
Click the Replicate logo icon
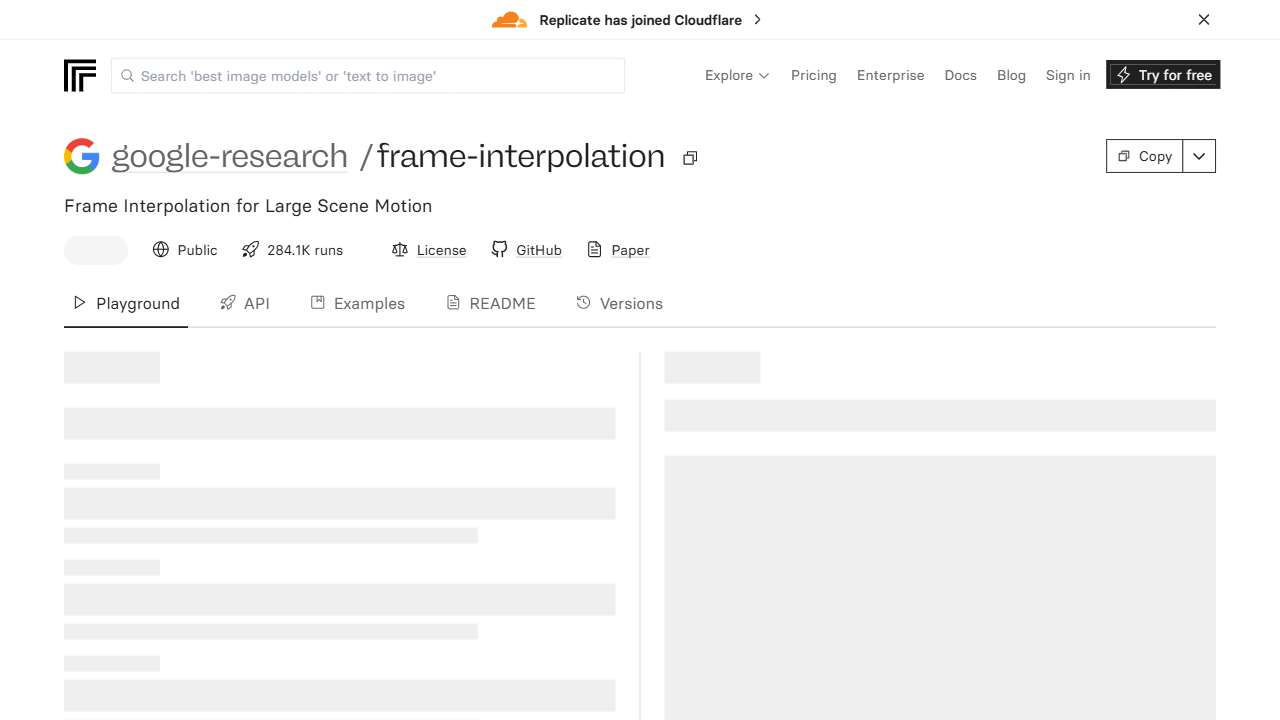point(80,76)
